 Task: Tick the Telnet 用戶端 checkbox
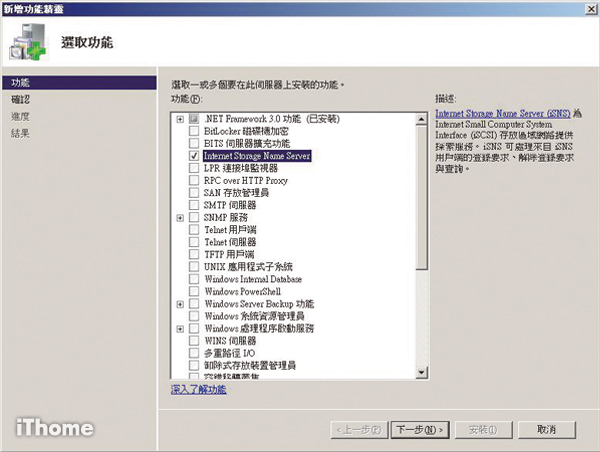194,229
